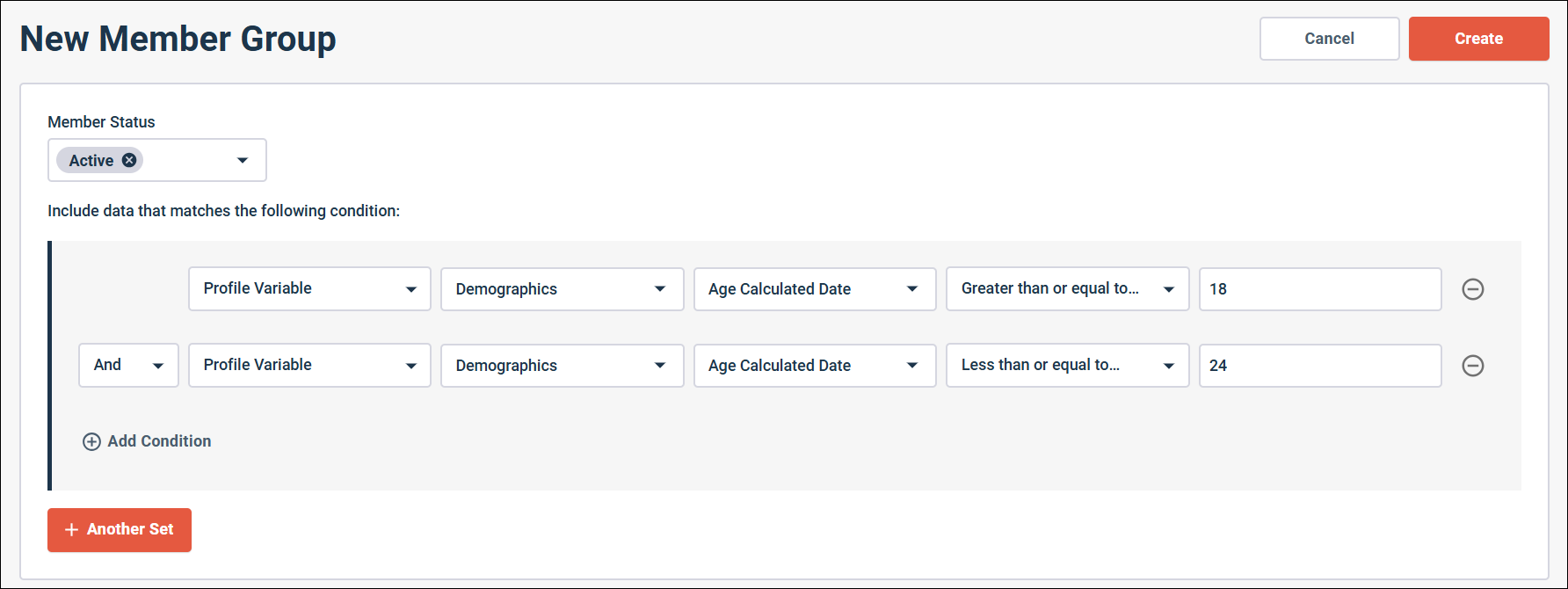The height and width of the screenshot is (589, 1568).
Task: Click the plus icon beside Add Condition
Action: [x=91, y=441]
